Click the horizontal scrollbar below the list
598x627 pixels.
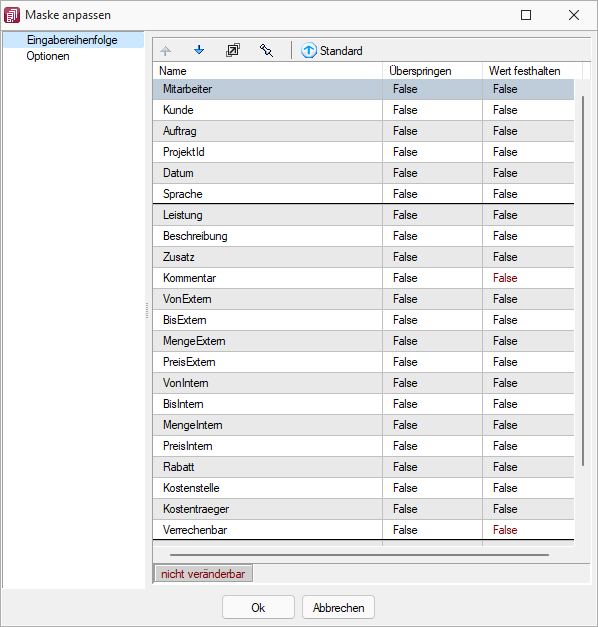[x=359, y=555]
